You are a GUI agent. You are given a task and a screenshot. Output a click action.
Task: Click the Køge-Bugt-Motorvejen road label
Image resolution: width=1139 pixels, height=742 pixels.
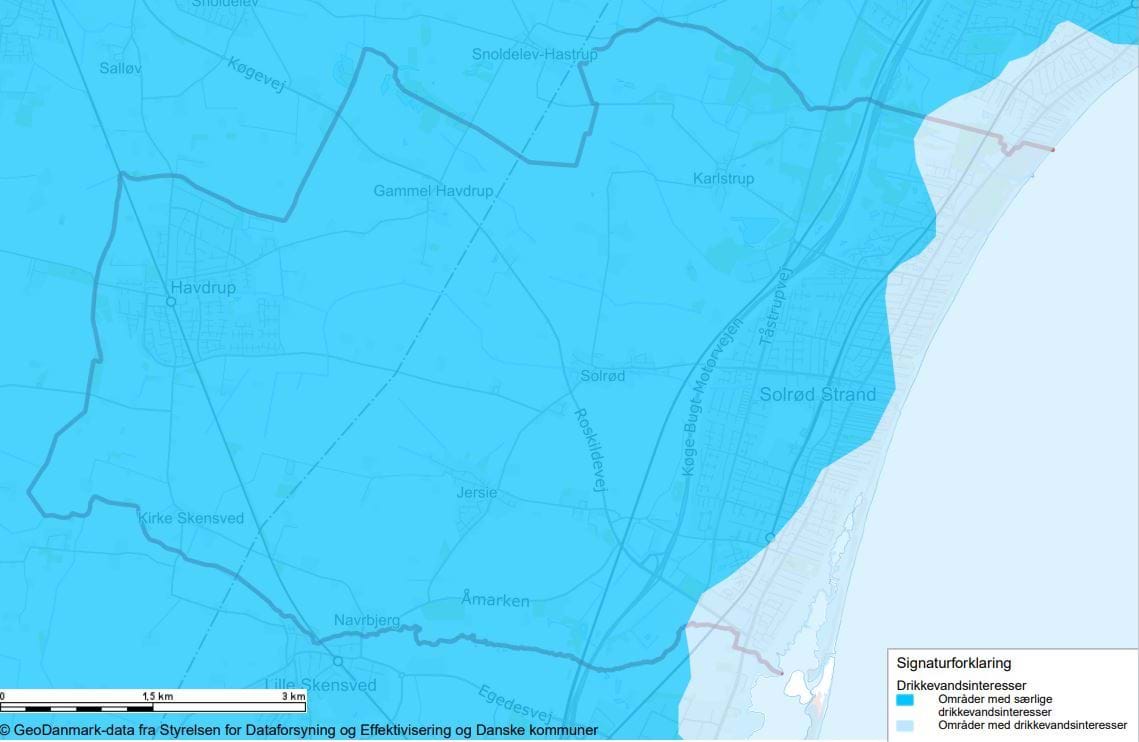coord(710,395)
